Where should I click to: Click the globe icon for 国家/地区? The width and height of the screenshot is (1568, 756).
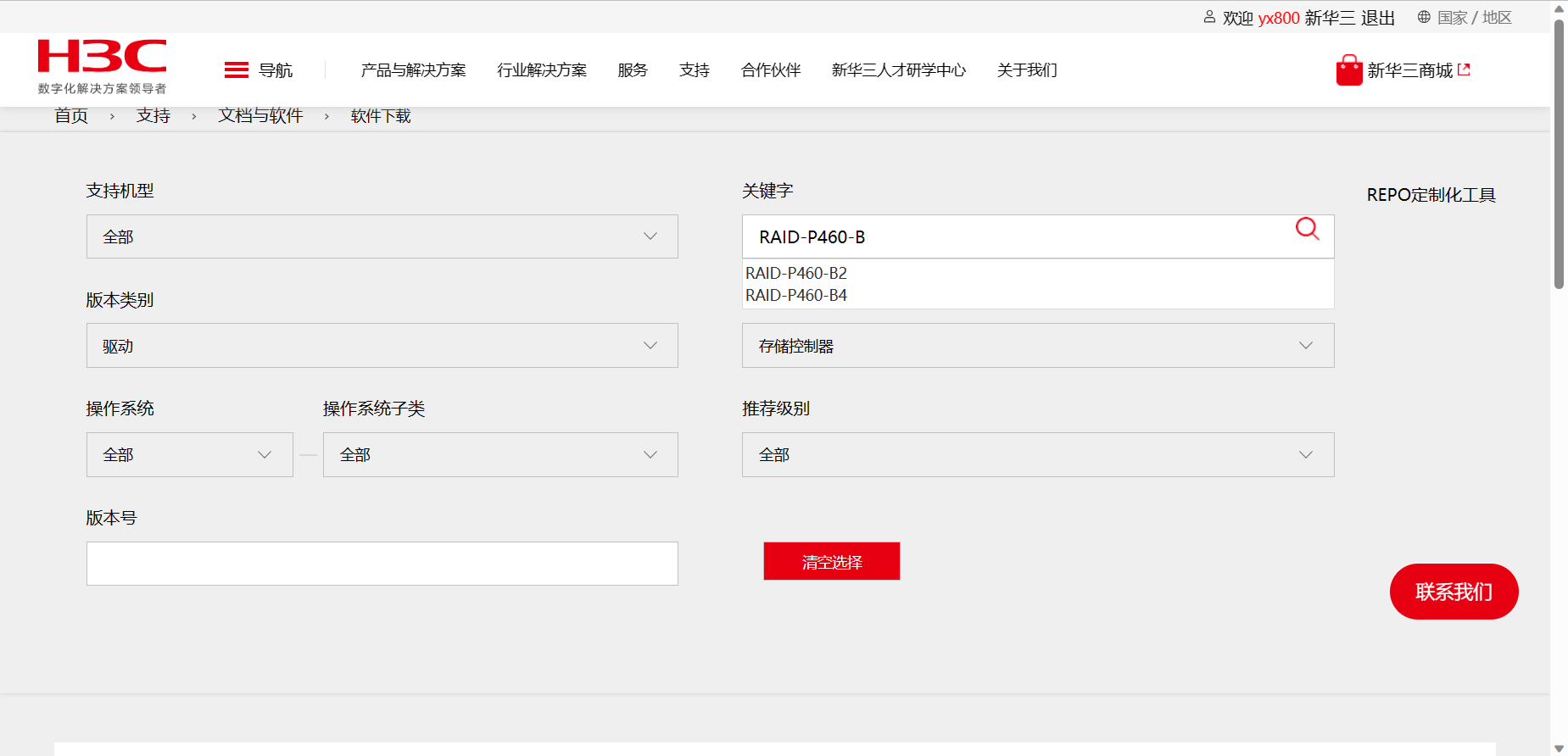(x=1424, y=17)
